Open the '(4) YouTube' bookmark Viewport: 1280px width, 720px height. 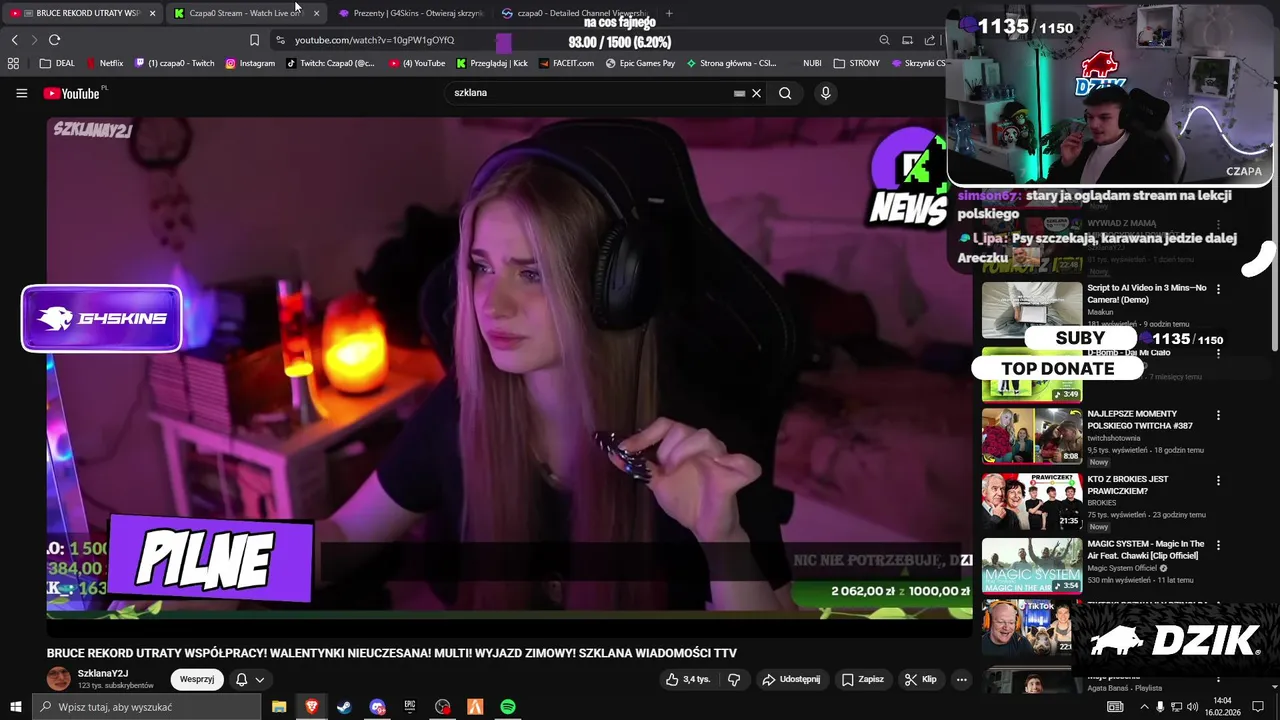coord(417,63)
